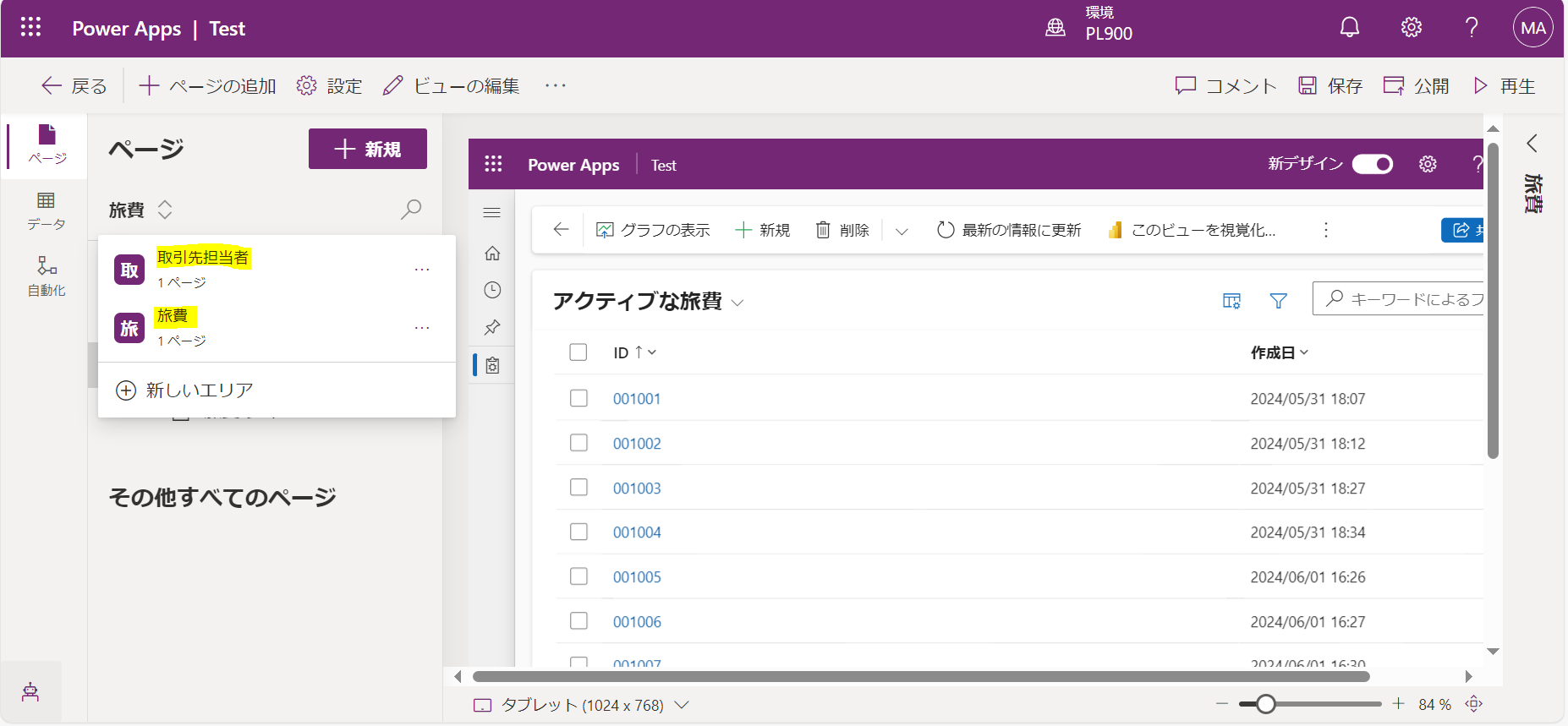
Task: Check the row 001004 checkbox
Action: 578,532
